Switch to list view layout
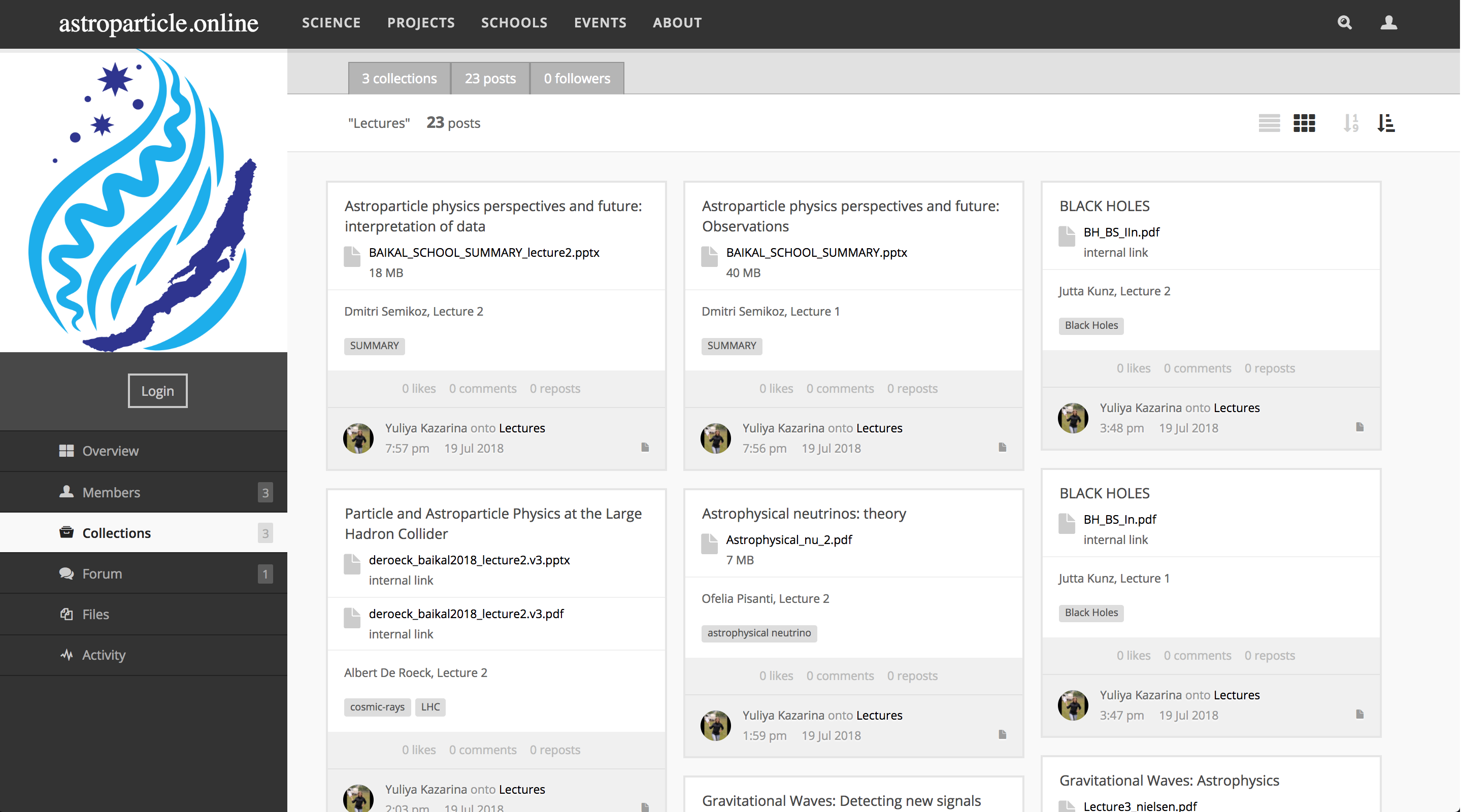Viewport: 1461px width, 812px height. coord(1269,123)
